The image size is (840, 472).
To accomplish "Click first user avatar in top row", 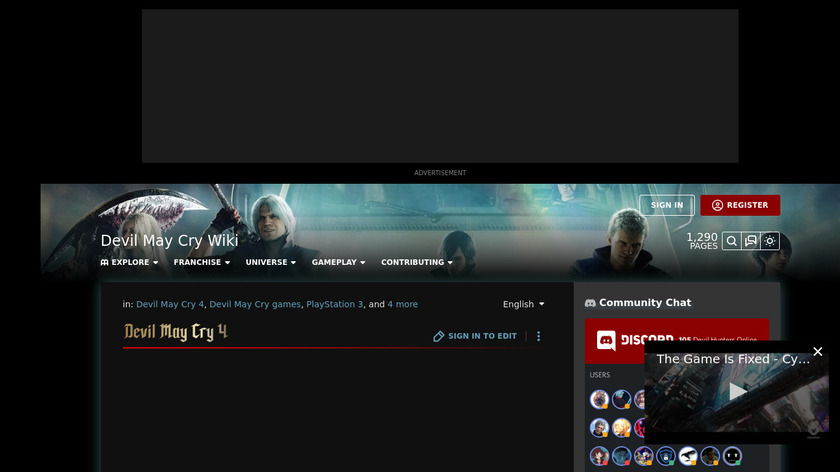I will 599,399.
